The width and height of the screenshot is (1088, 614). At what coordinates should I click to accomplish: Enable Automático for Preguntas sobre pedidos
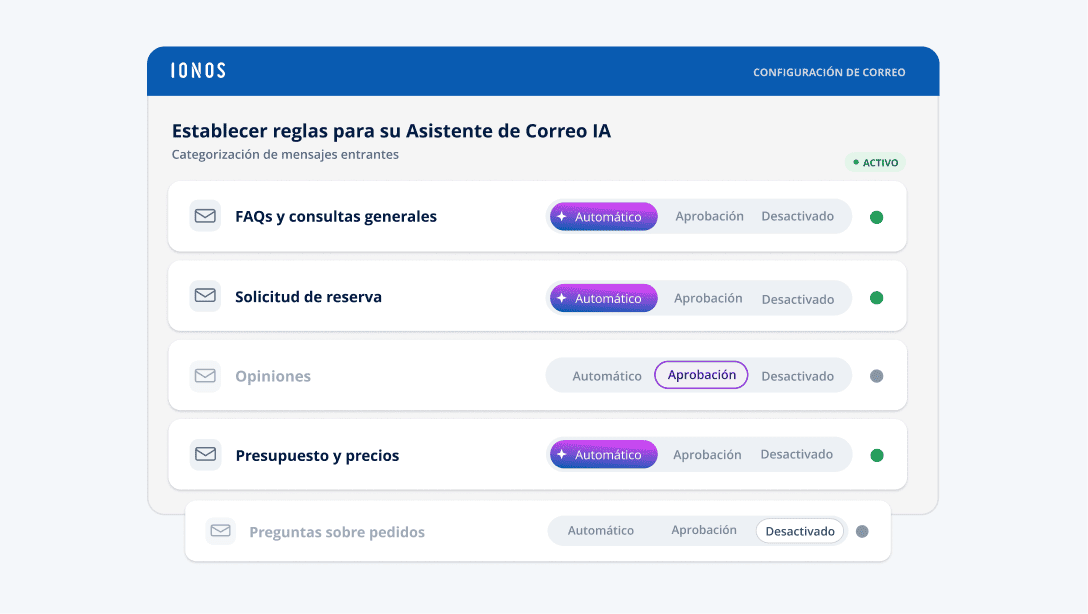point(601,530)
